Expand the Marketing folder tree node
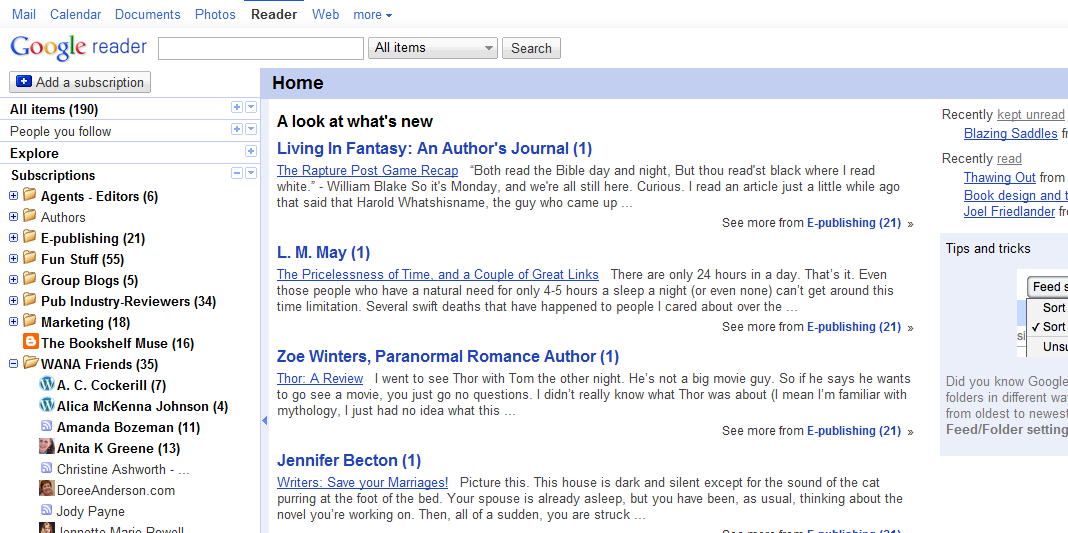 point(13,322)
